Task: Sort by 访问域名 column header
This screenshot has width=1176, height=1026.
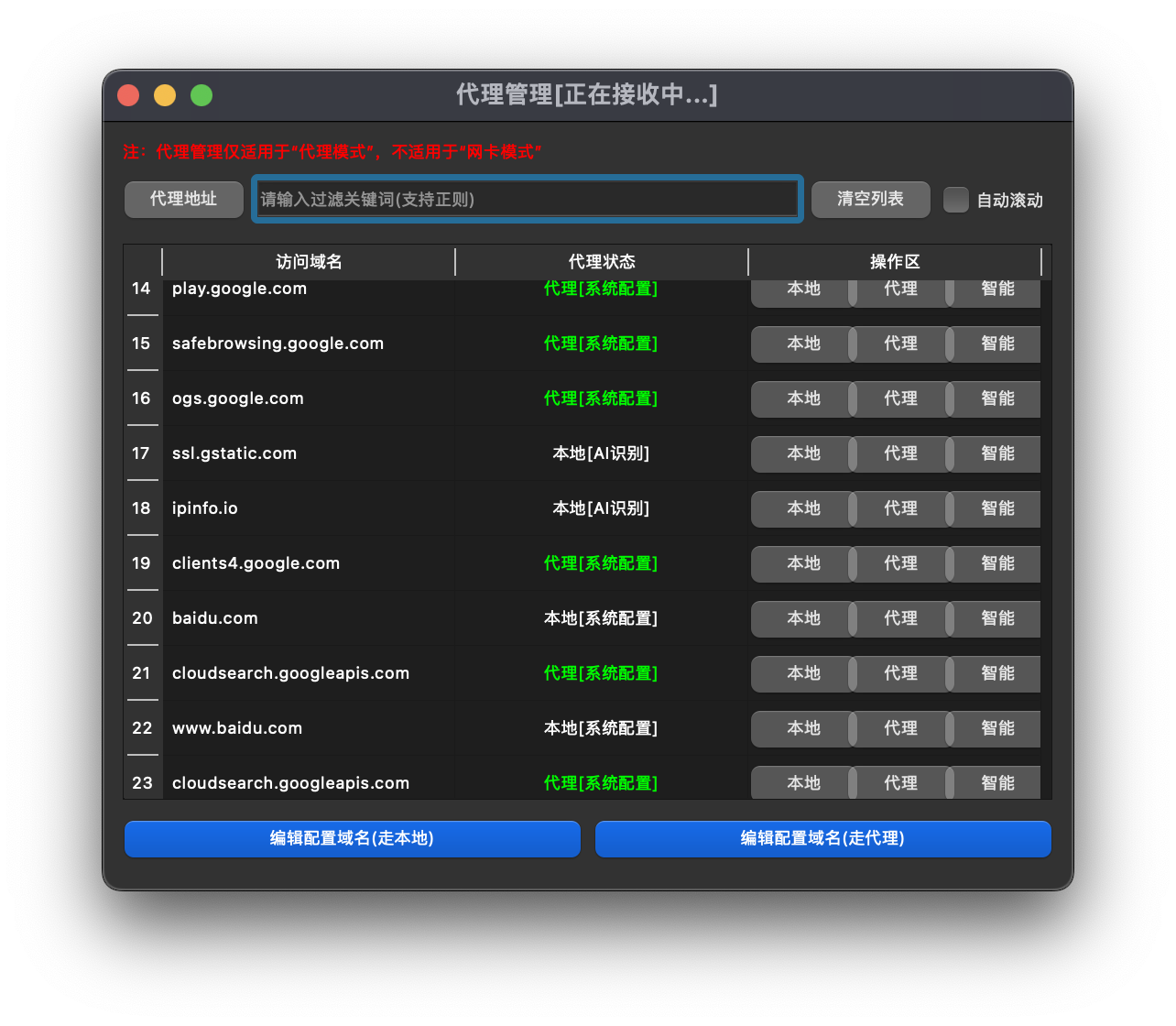Action: tap(309, 262)
